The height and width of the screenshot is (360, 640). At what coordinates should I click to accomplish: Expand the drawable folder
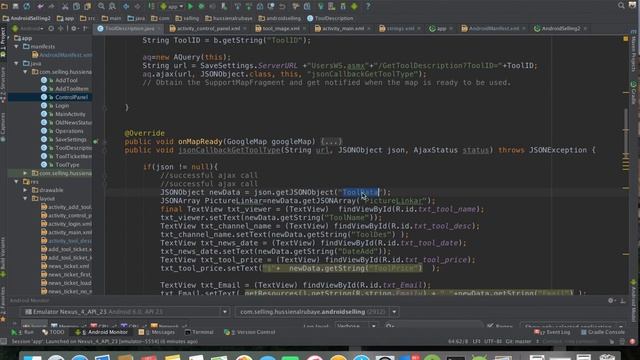click(x=25, y=190)
